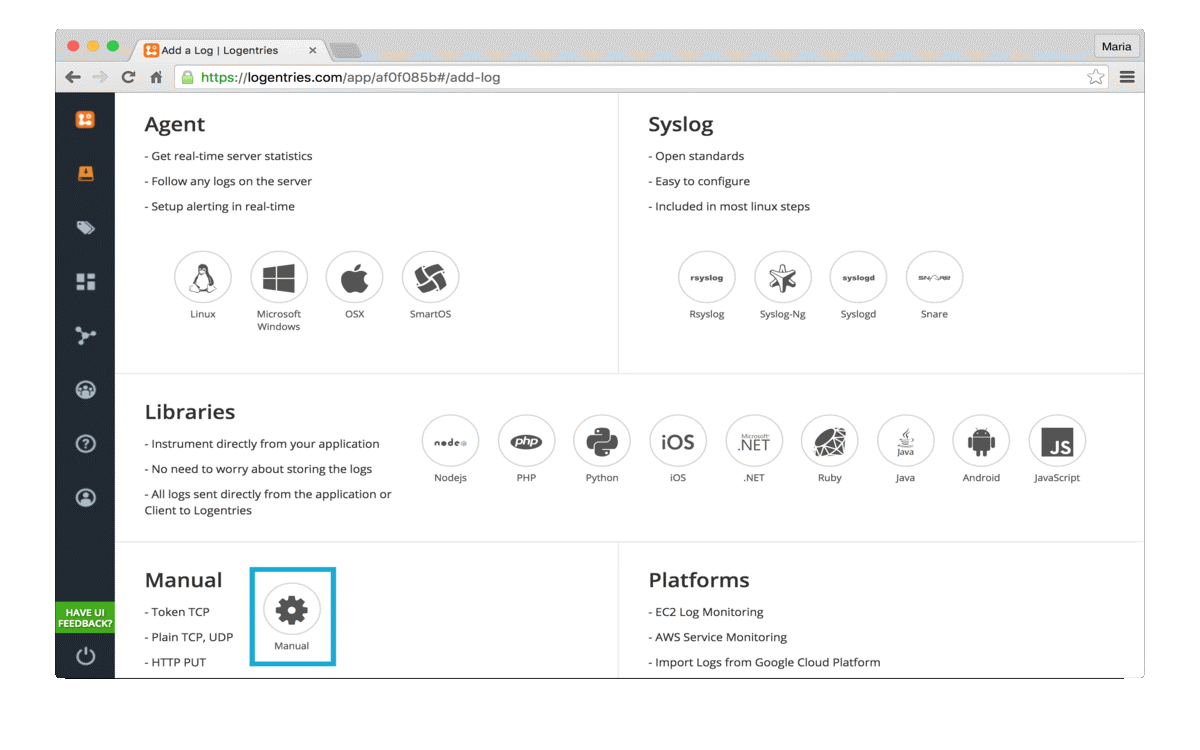Image resolution: width=1200 pixels, height=750 pixels.
Task: Open the share nodes sidebar icon
Action: (85, 336)
